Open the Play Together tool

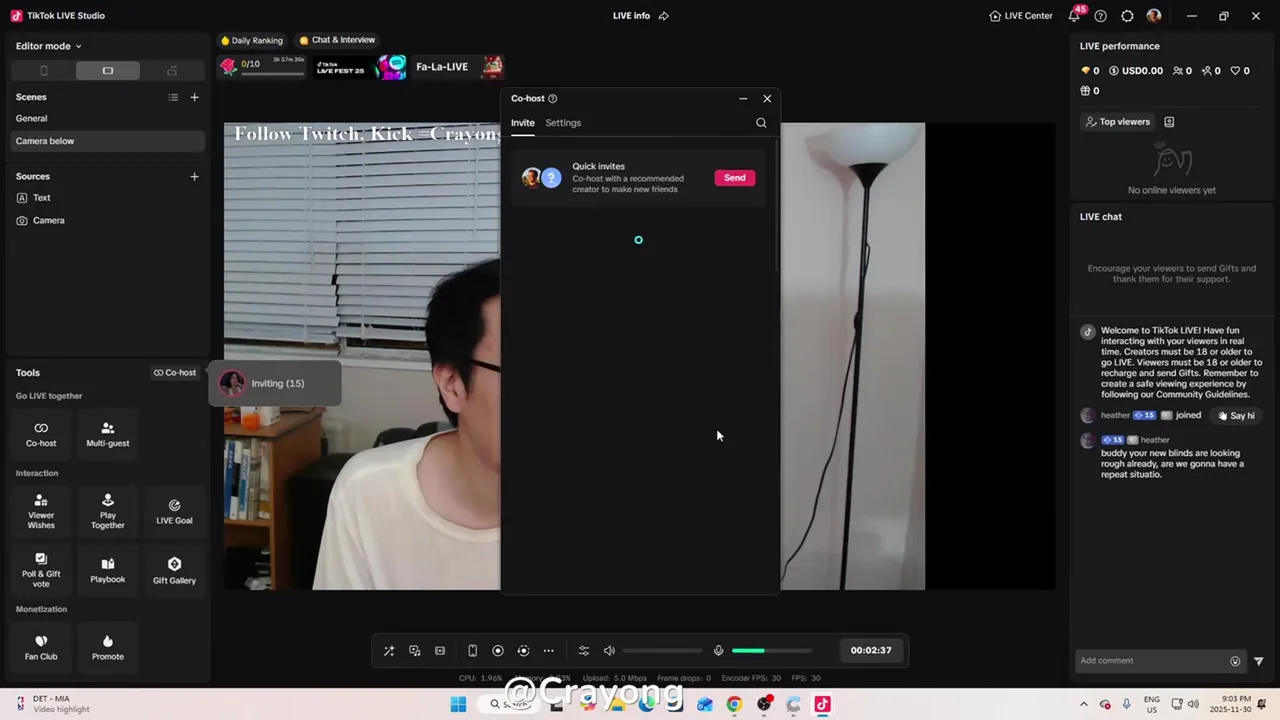click(108, 512)
